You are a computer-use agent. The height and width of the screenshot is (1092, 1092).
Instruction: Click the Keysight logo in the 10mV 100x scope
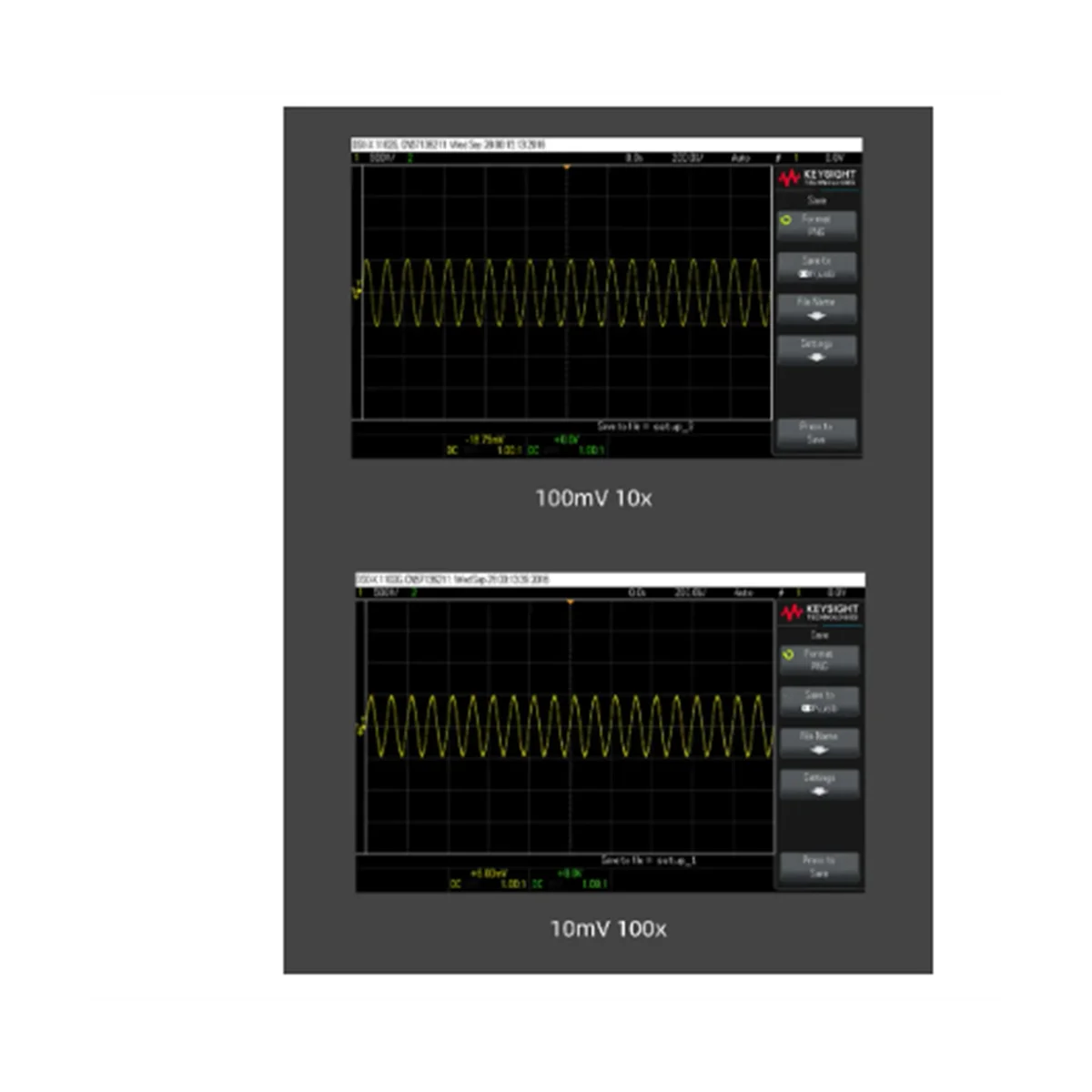point(820,612)
